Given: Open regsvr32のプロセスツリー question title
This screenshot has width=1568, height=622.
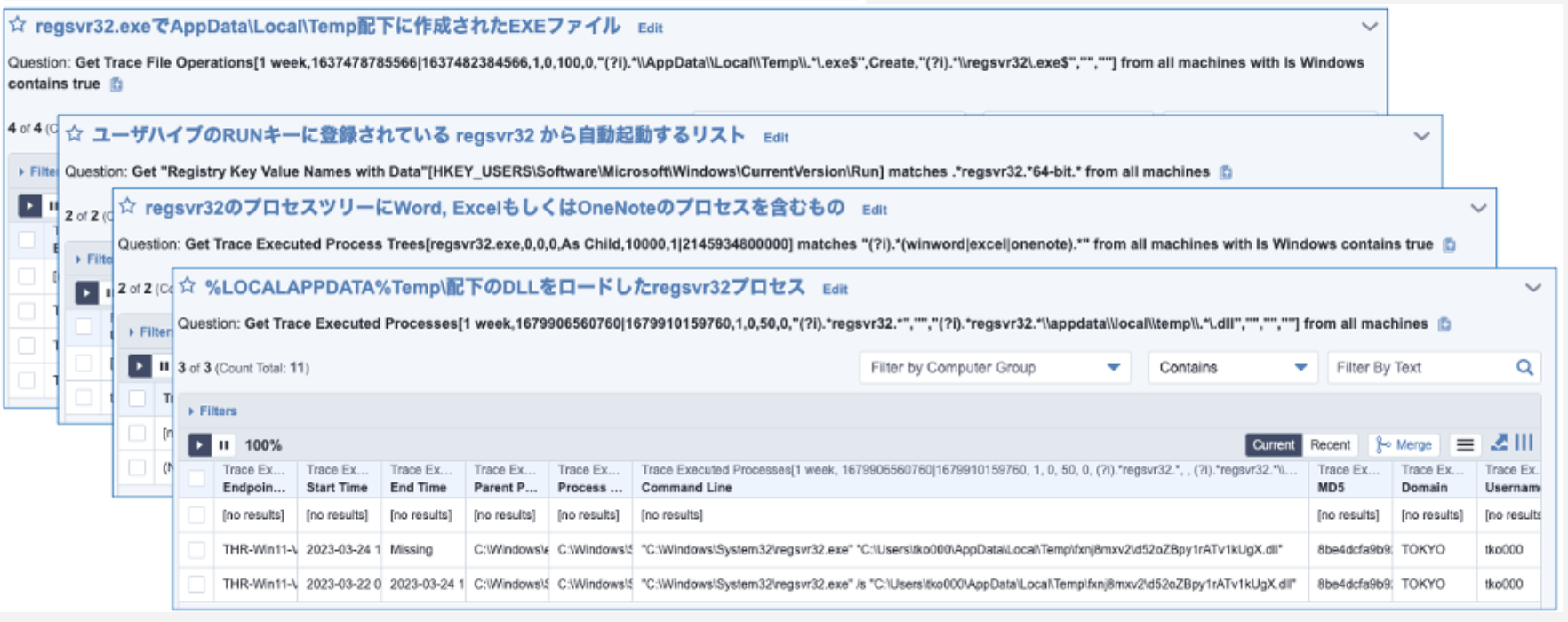Looking at the screenshot, I should coord(494,207).
